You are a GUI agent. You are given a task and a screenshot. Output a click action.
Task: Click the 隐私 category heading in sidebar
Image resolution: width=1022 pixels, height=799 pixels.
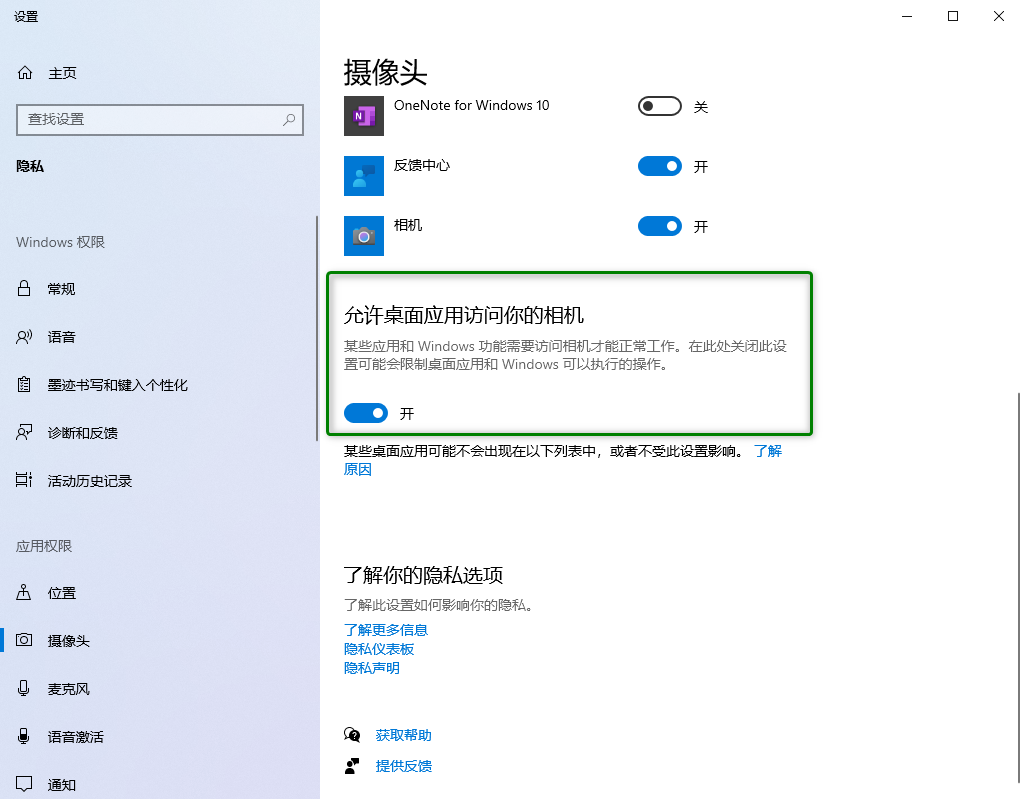[29, 166]
